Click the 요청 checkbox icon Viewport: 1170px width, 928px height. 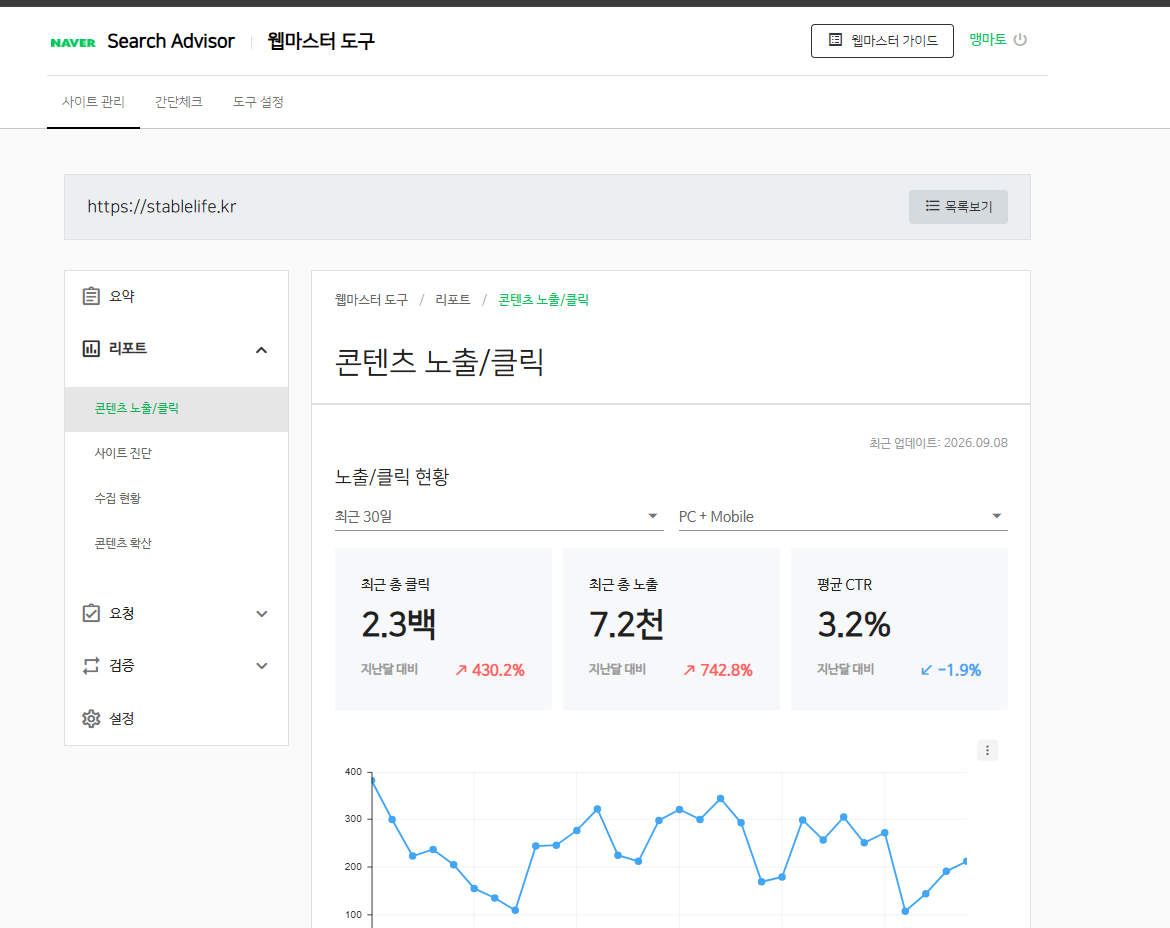pos(91,613)
